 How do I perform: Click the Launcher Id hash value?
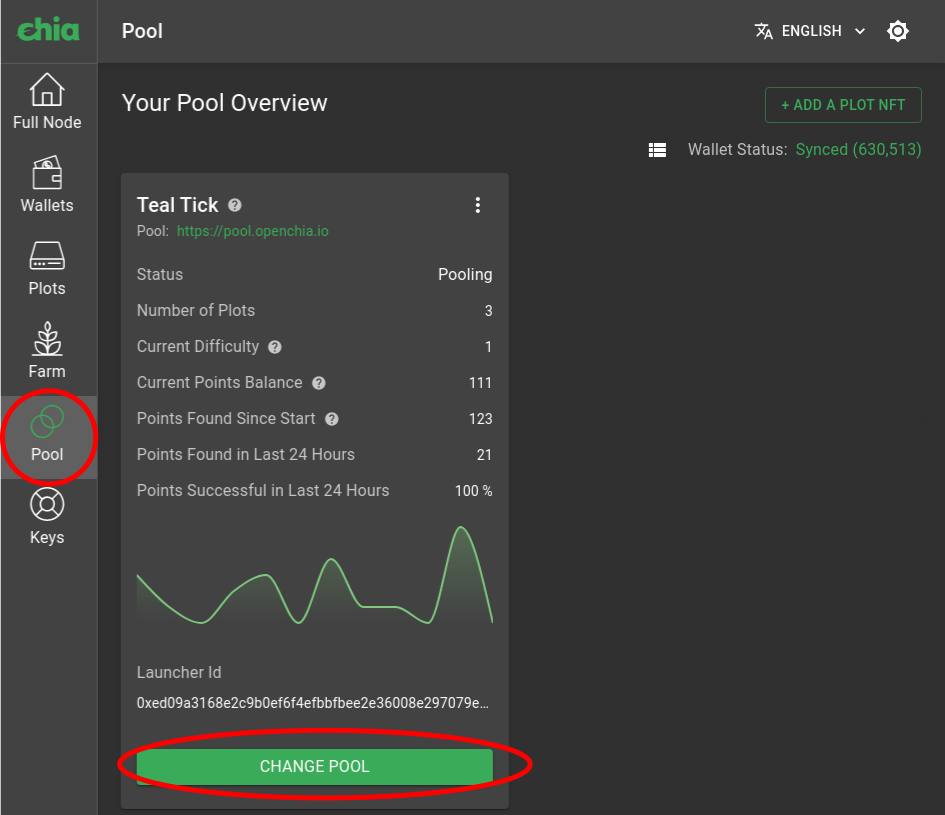point(313,703)
